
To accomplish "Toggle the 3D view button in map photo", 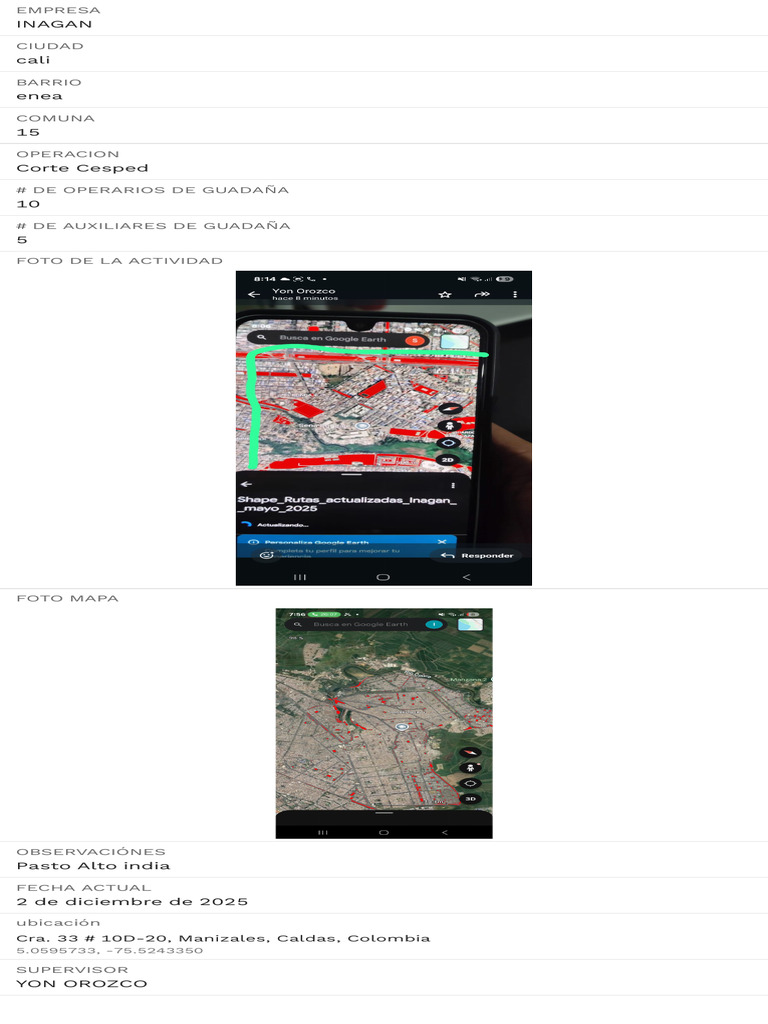I will point(470,799).
